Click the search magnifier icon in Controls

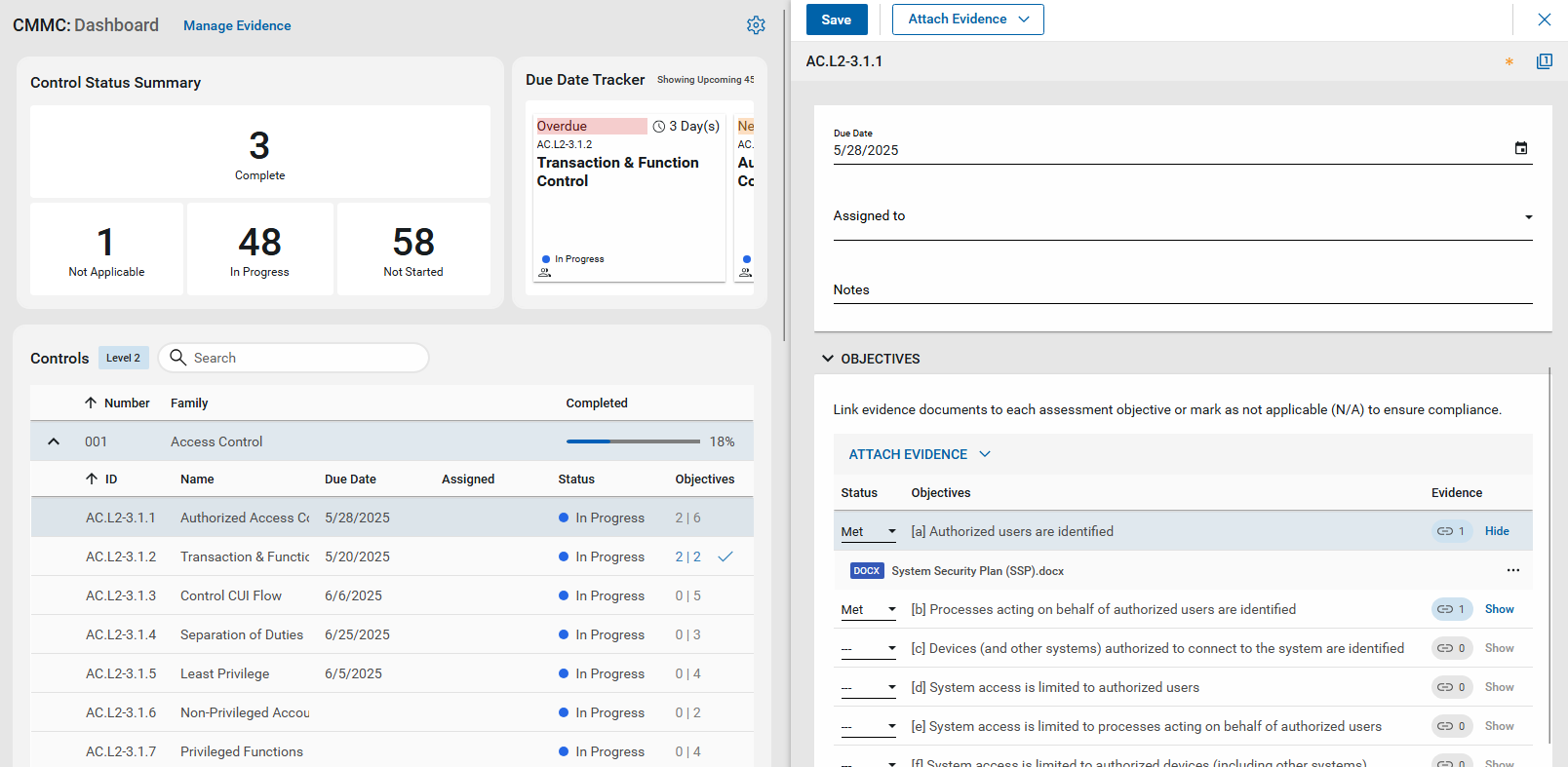178,358
